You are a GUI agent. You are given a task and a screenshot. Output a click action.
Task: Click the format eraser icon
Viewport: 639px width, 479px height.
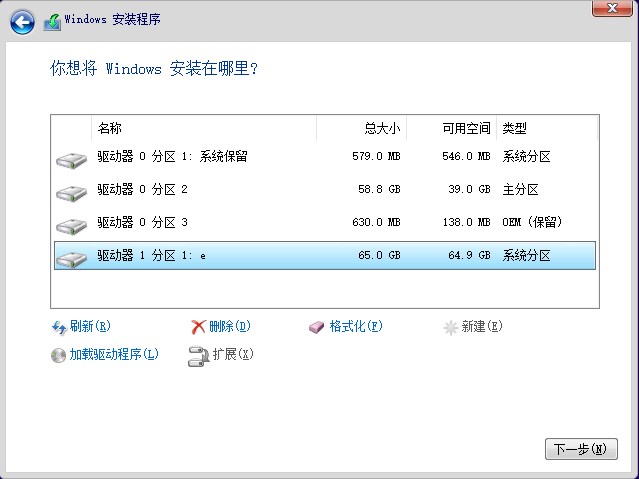pos(318,327)
